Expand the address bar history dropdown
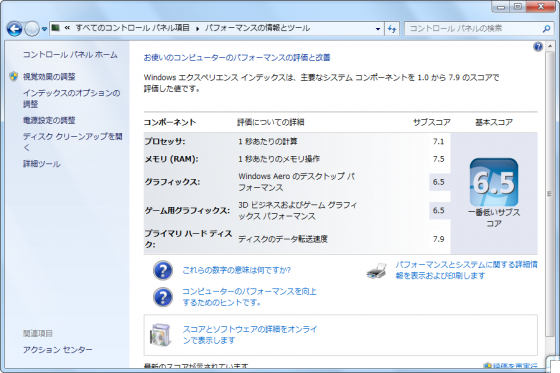This screenshot has width=560, height=373. [x=378, y=29]
